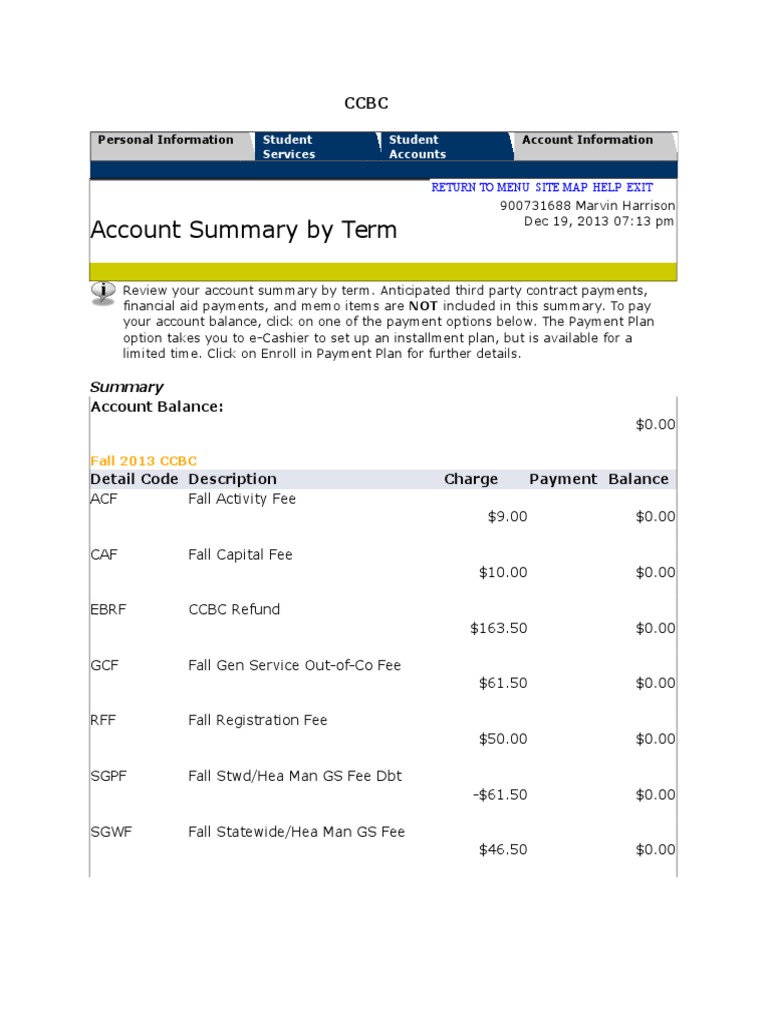Click the HELP link
This screenshot has width=768, height=1024.
tap(607, 187)
